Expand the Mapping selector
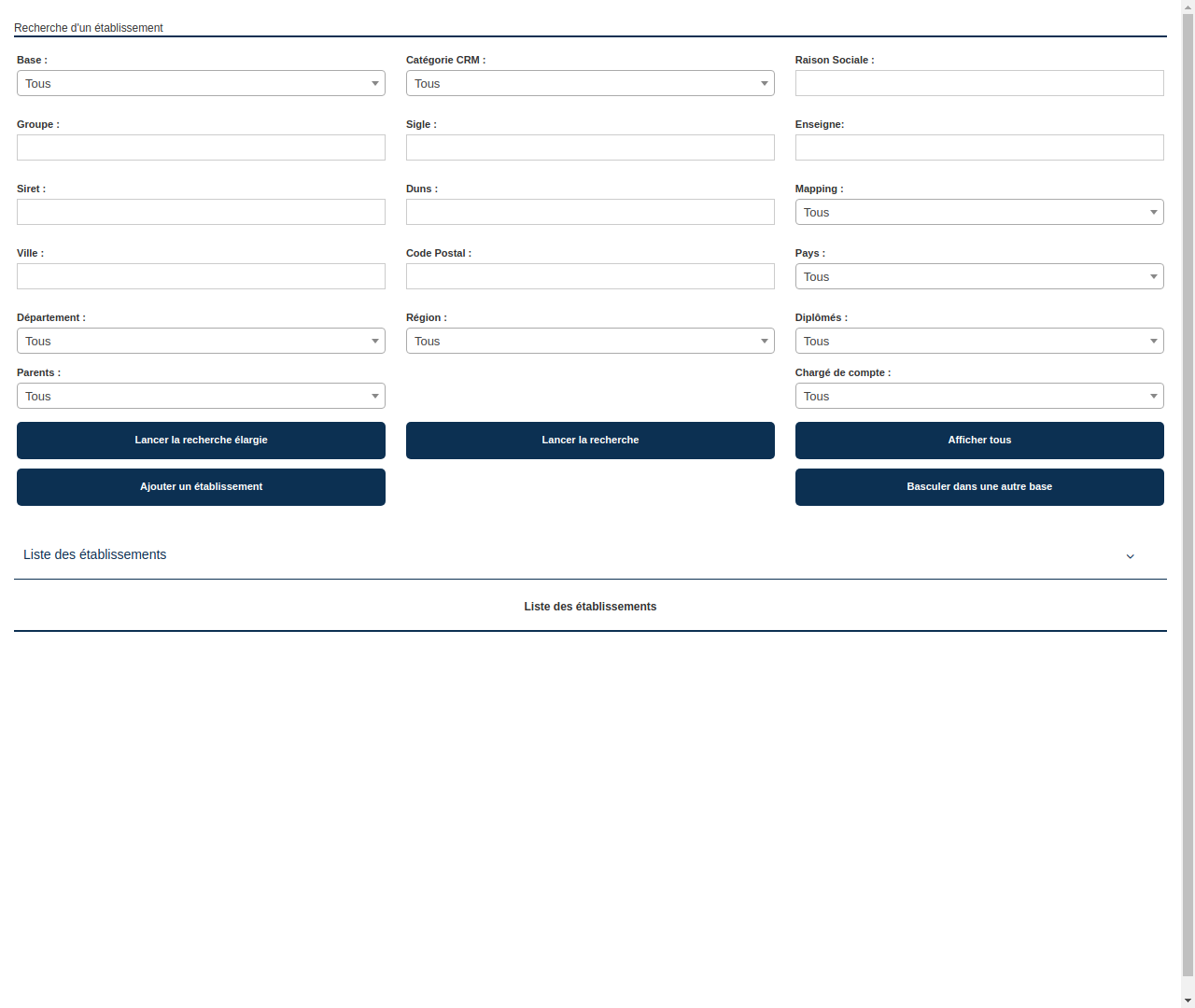Screen dimensions: 1195x1008 point(979,212)
